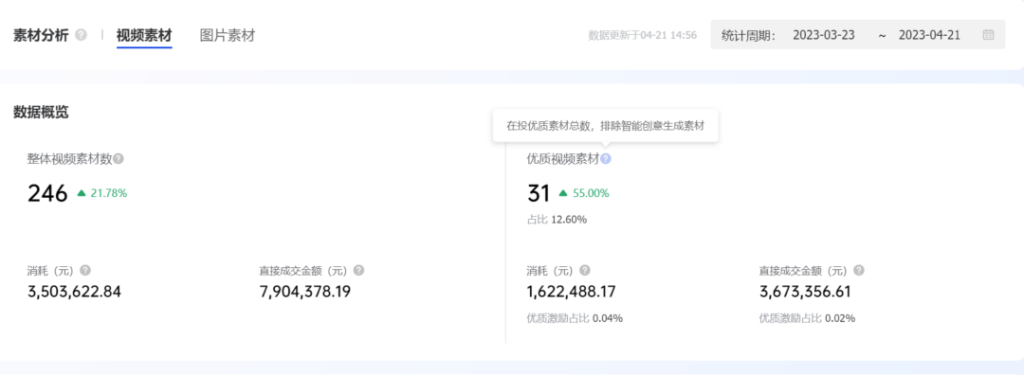
Task: Click the 31 quality video materials figure
Action: 538,193
